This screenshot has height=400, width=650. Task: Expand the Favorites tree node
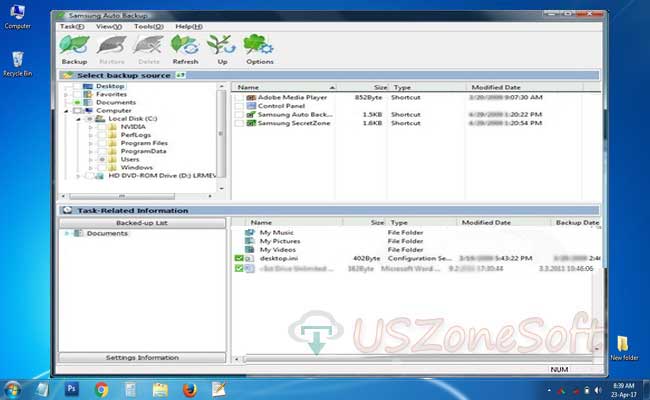(66, 95)
